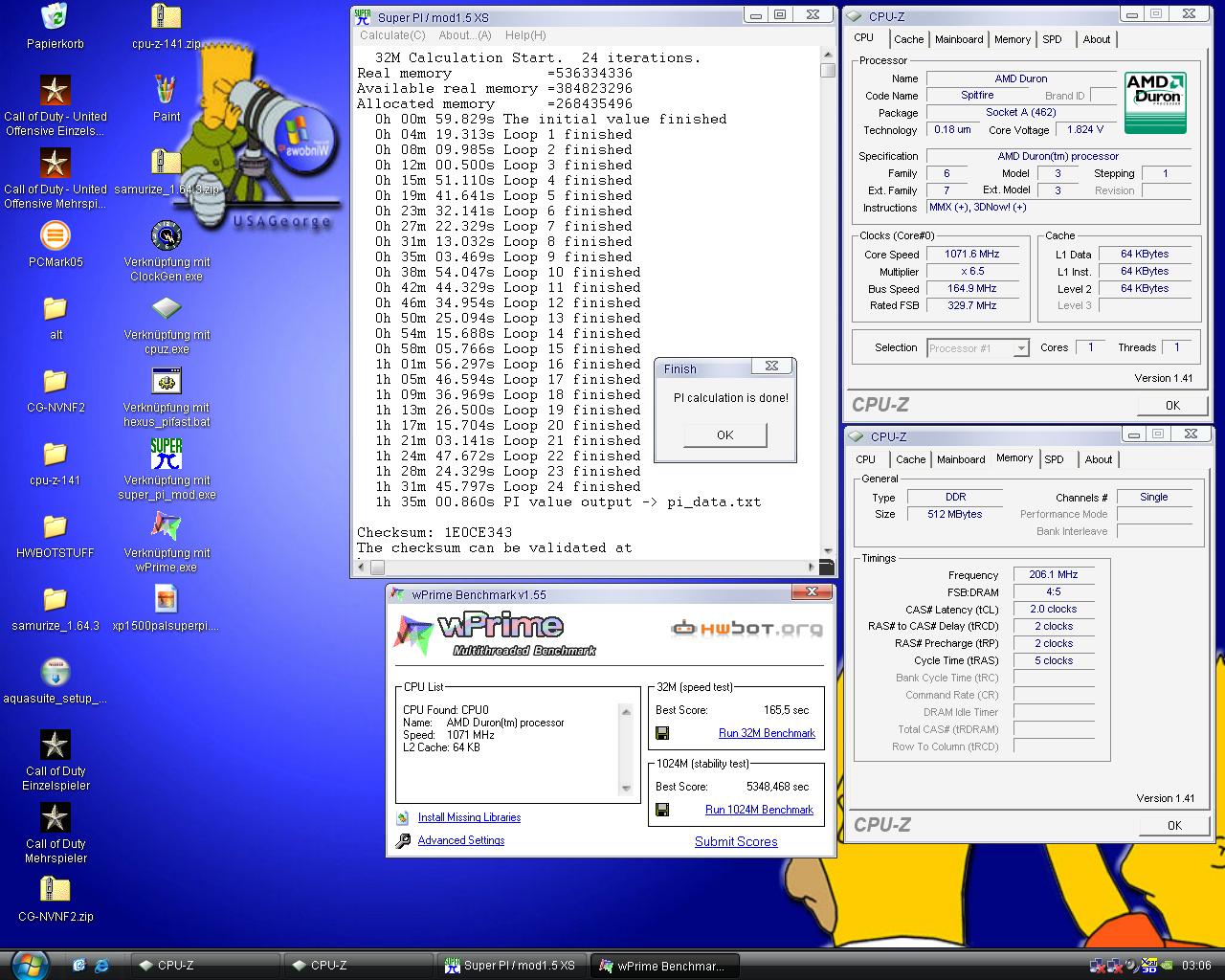
Task: Open the aquasuite_setup installer icon
Action: (55, 672)
